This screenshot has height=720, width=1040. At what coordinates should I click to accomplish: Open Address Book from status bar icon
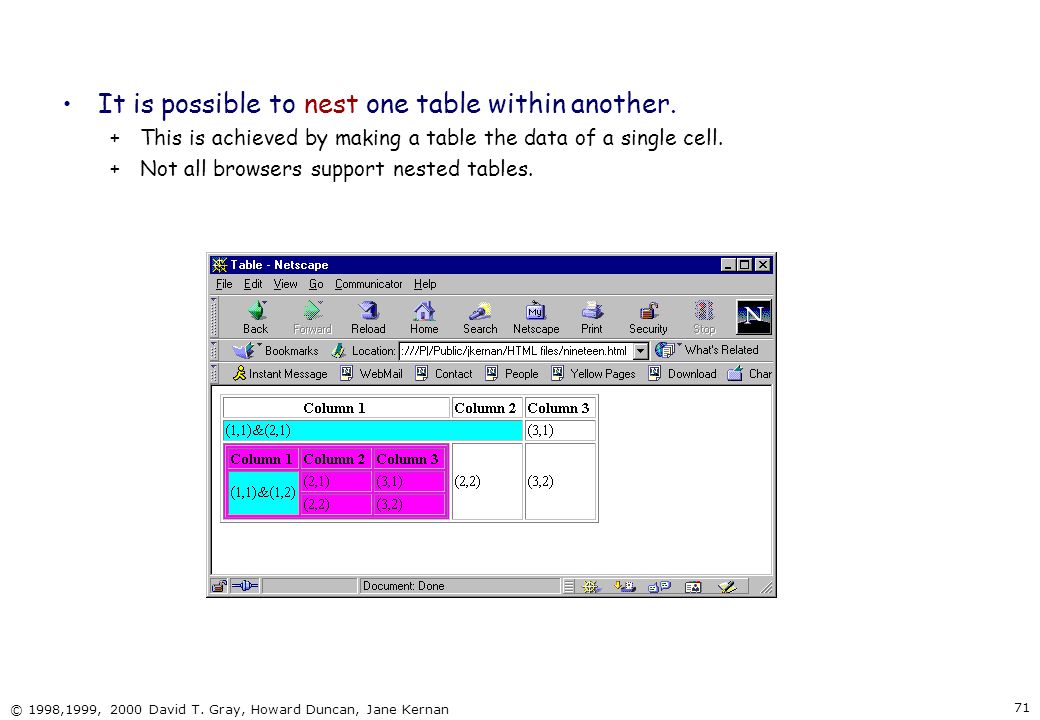[693, 586]
